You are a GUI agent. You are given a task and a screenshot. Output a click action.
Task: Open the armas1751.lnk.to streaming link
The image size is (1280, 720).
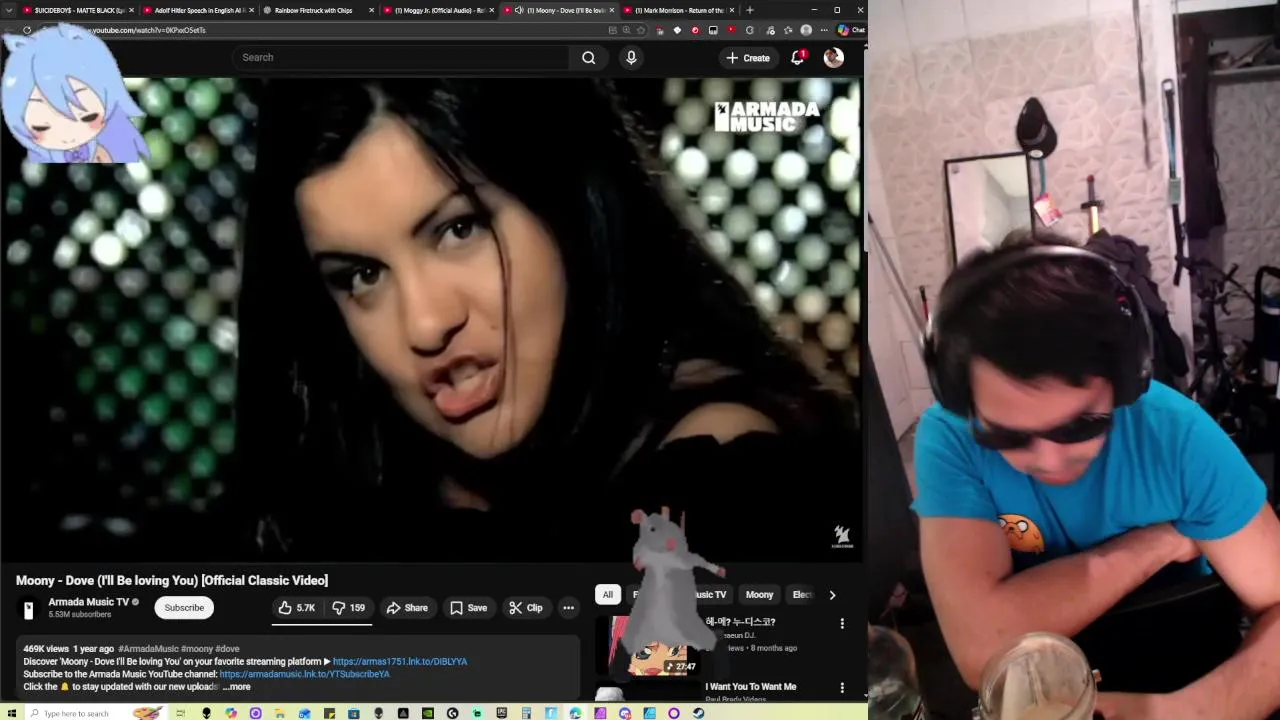[400, 662]
